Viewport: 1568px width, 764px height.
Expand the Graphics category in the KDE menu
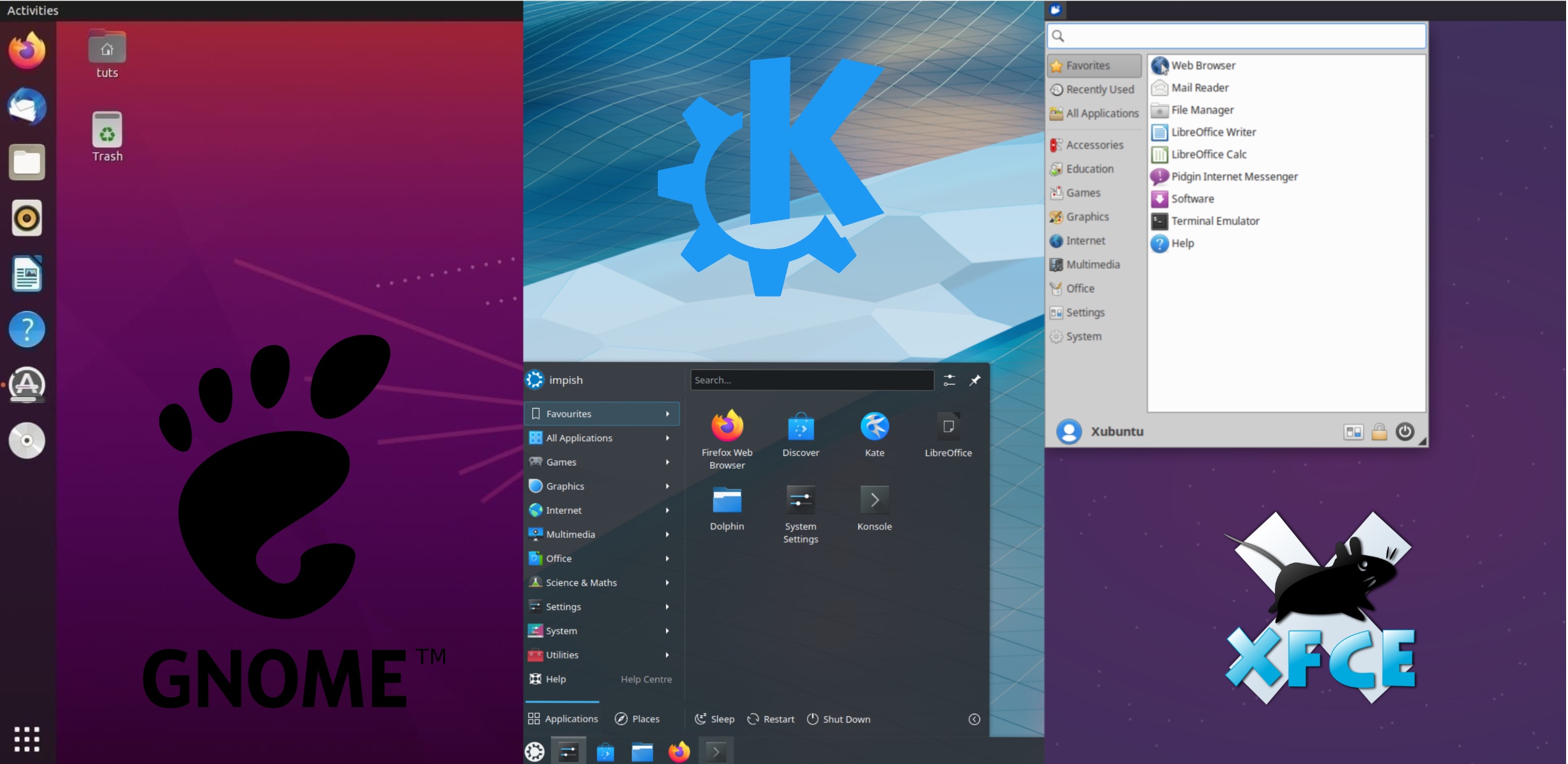pyautogui.click(x=667, y=486)
